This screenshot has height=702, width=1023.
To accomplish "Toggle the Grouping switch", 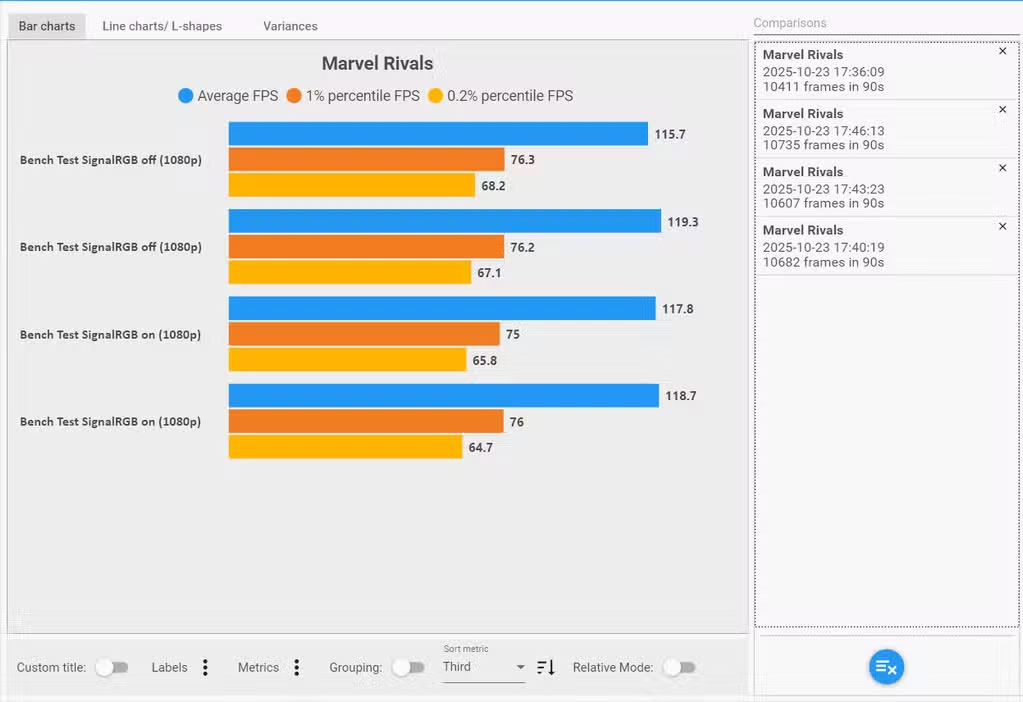I will (x=407, y=667).
